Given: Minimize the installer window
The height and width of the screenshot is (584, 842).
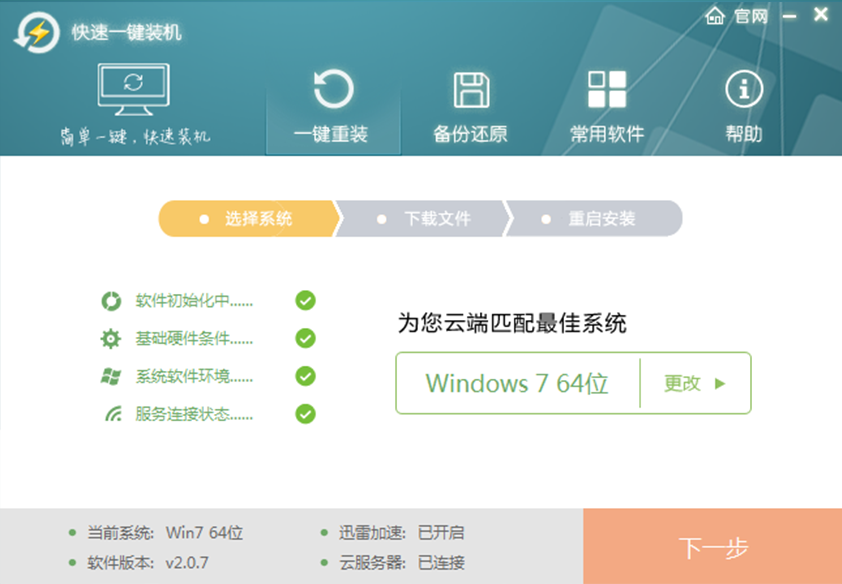Looking at the screenshot, I should click(789, 17).
